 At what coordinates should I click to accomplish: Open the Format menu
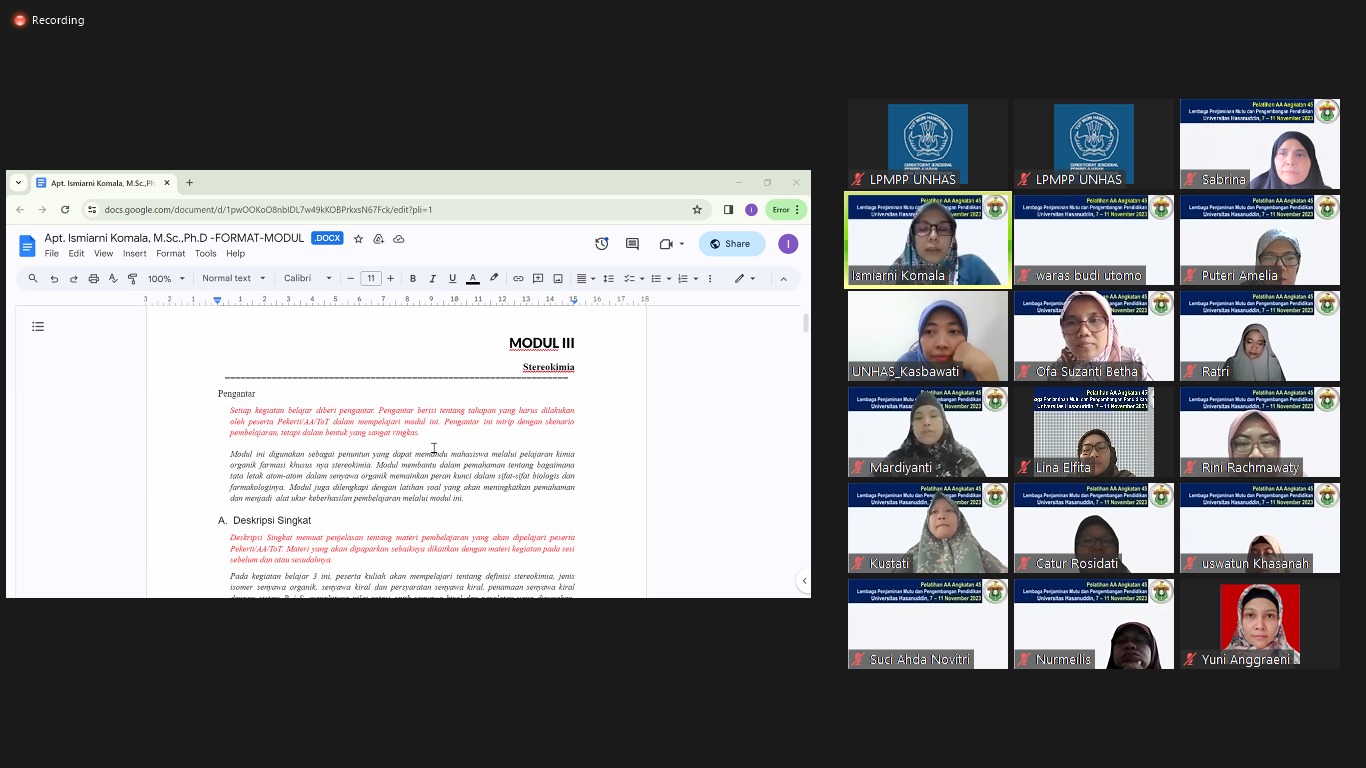point(170,254)
